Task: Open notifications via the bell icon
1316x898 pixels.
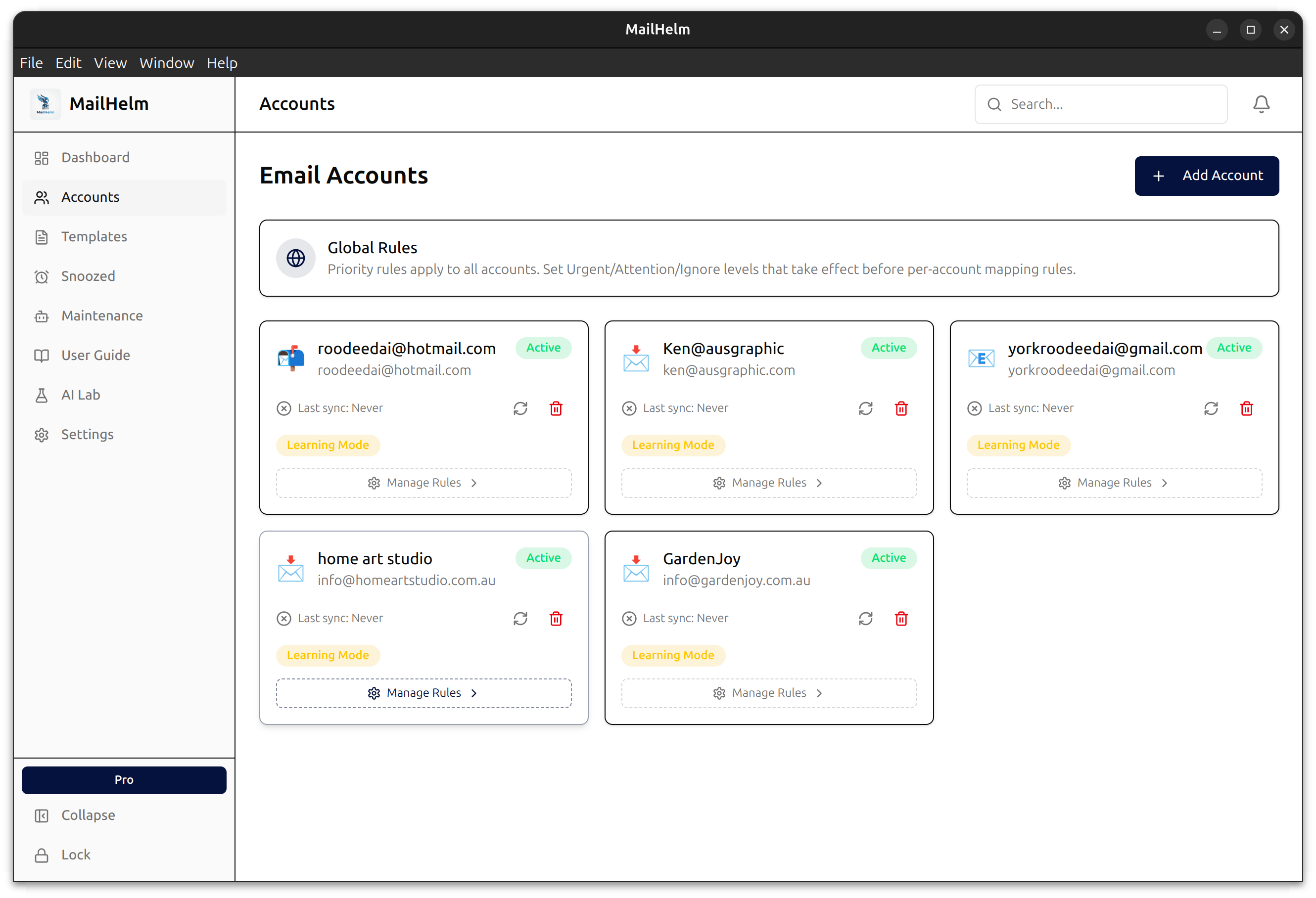Action: click(1261, 104)
